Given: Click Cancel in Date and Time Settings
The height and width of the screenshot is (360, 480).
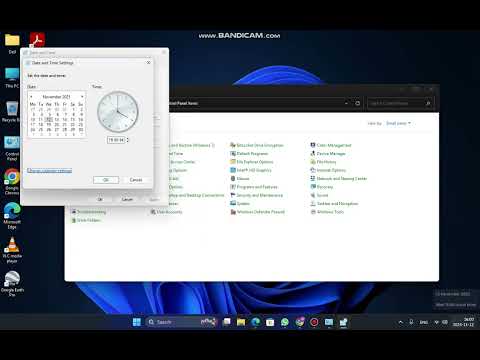Looking at the screenshot, I should pos(136,180).
